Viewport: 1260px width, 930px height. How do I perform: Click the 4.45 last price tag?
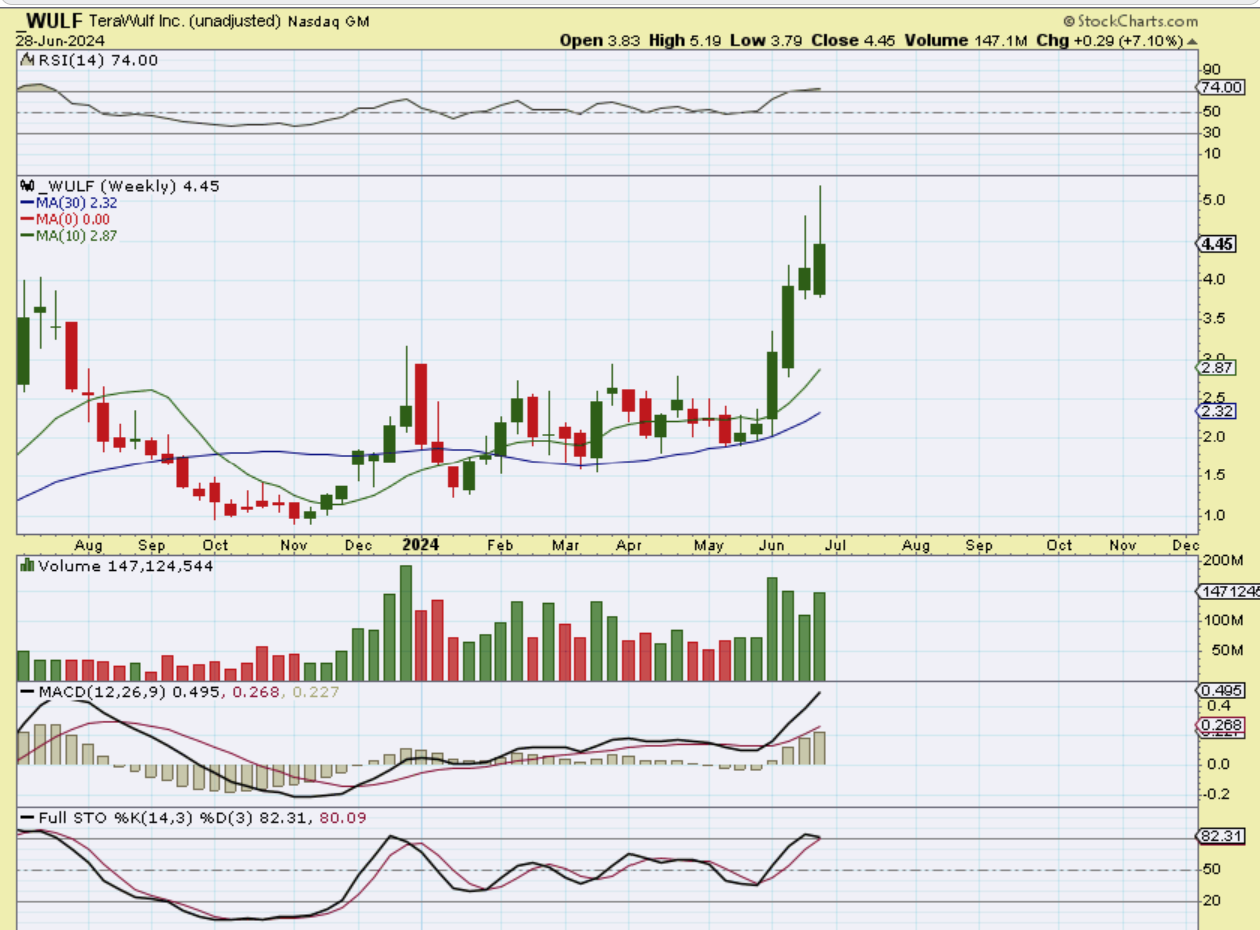coord(1219,244)
